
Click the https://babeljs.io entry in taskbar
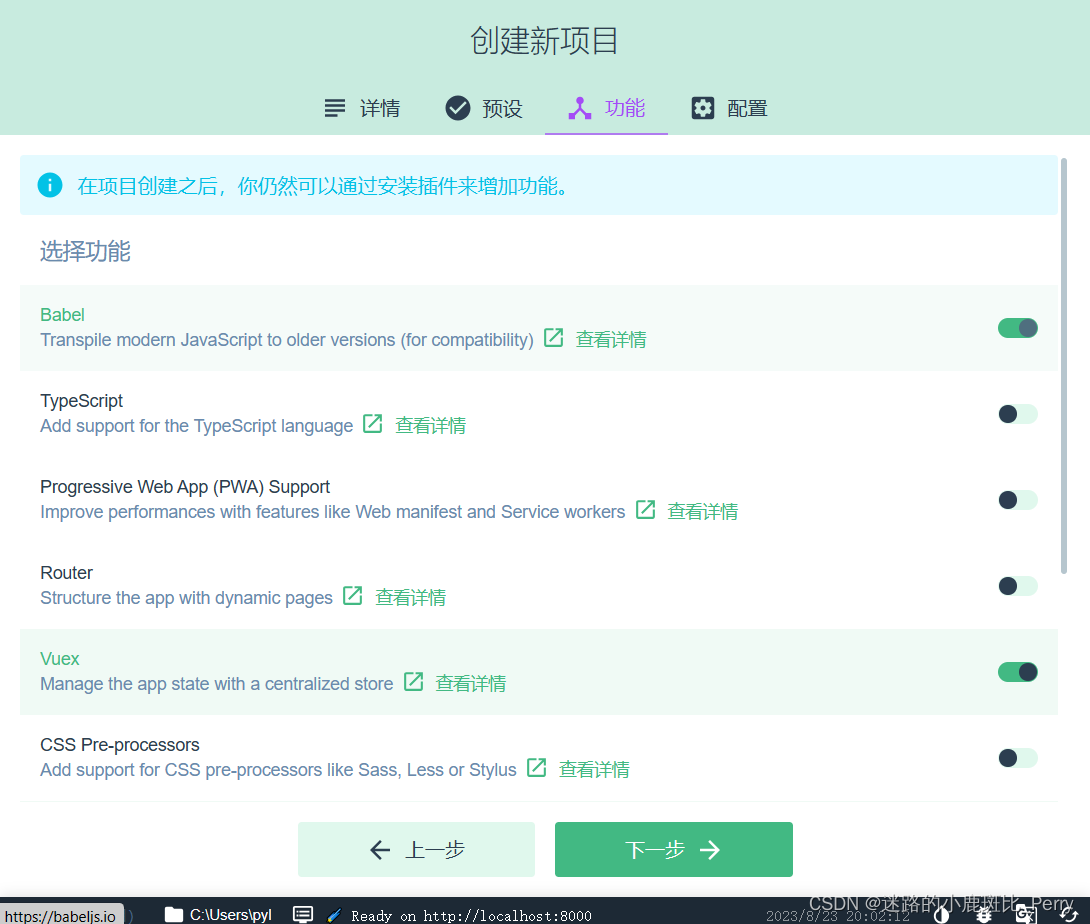60,913
